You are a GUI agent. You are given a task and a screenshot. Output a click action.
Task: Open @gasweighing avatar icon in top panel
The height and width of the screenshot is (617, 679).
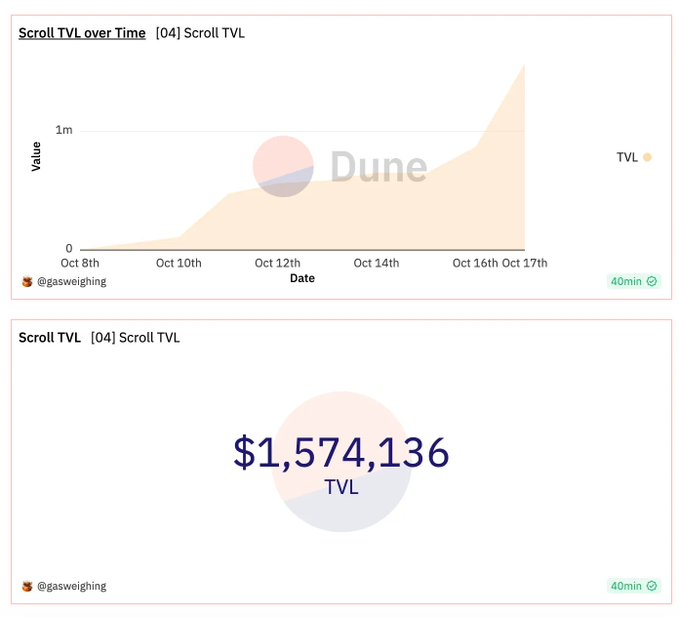coord(27,282)
